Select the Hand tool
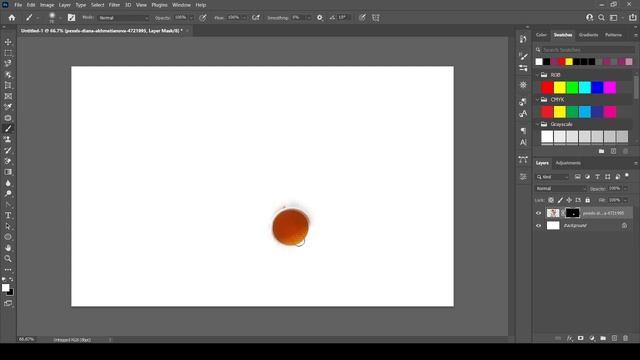This screenshot has height=360, width=640. click(x=8, y=248)
